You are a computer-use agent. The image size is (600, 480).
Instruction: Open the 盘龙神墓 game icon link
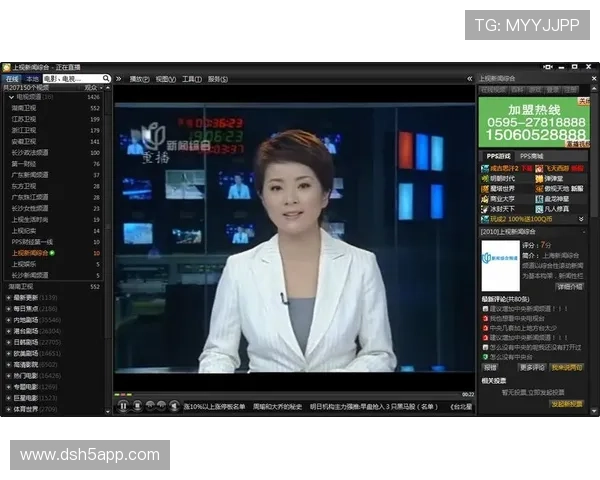pos(539,199)
